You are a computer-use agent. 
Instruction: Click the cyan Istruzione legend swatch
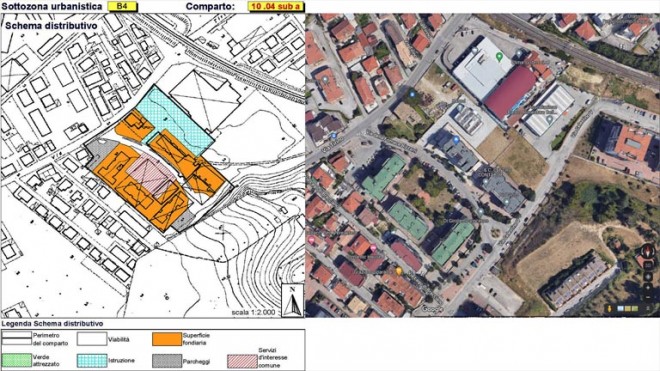click(x=92, y=361)
